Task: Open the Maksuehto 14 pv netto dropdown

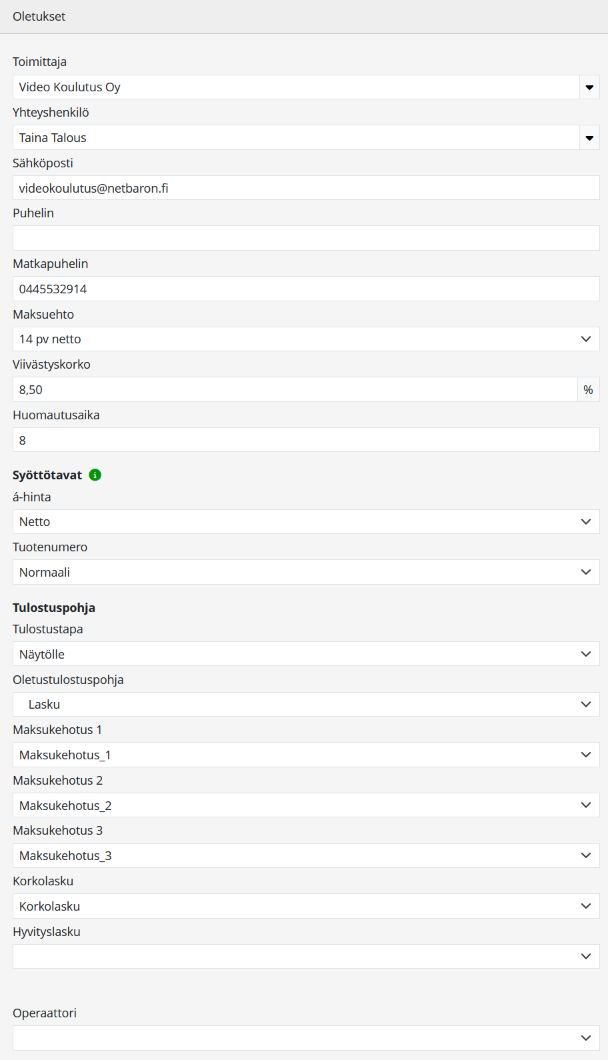Action: pos(305,339)
